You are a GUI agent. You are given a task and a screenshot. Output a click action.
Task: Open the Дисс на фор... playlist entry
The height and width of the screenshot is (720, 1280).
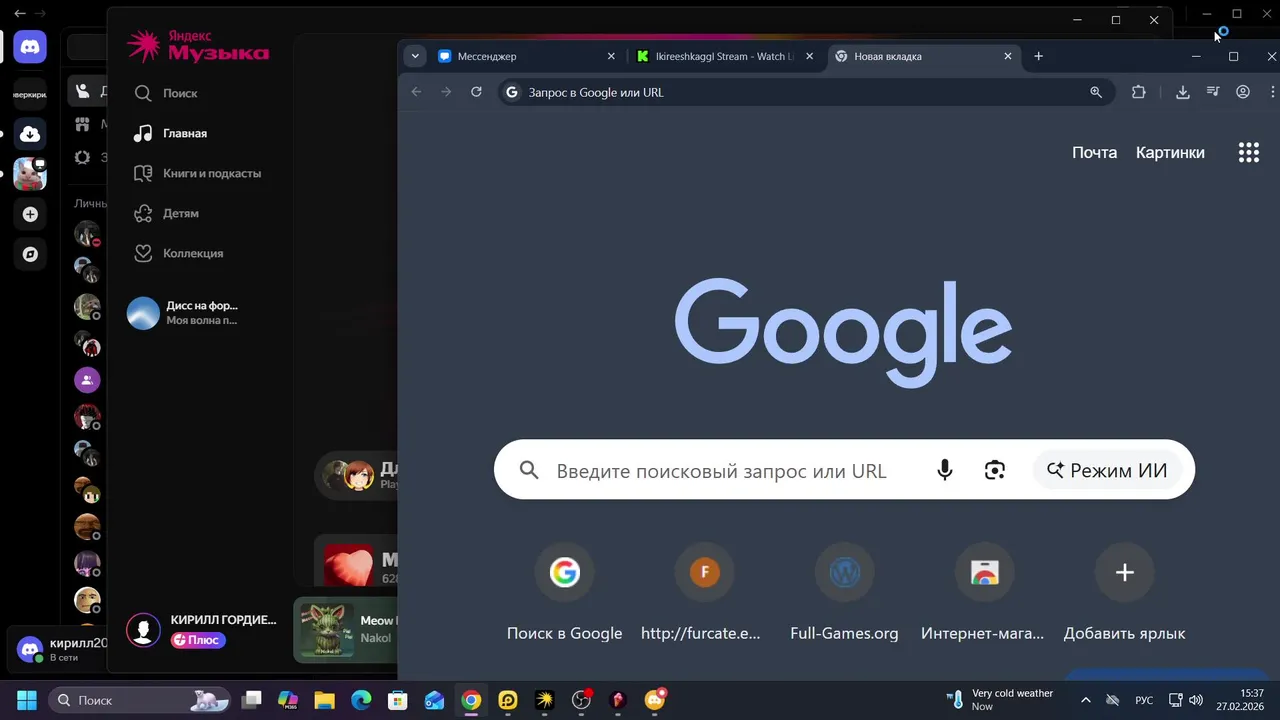tap(183, 313)
